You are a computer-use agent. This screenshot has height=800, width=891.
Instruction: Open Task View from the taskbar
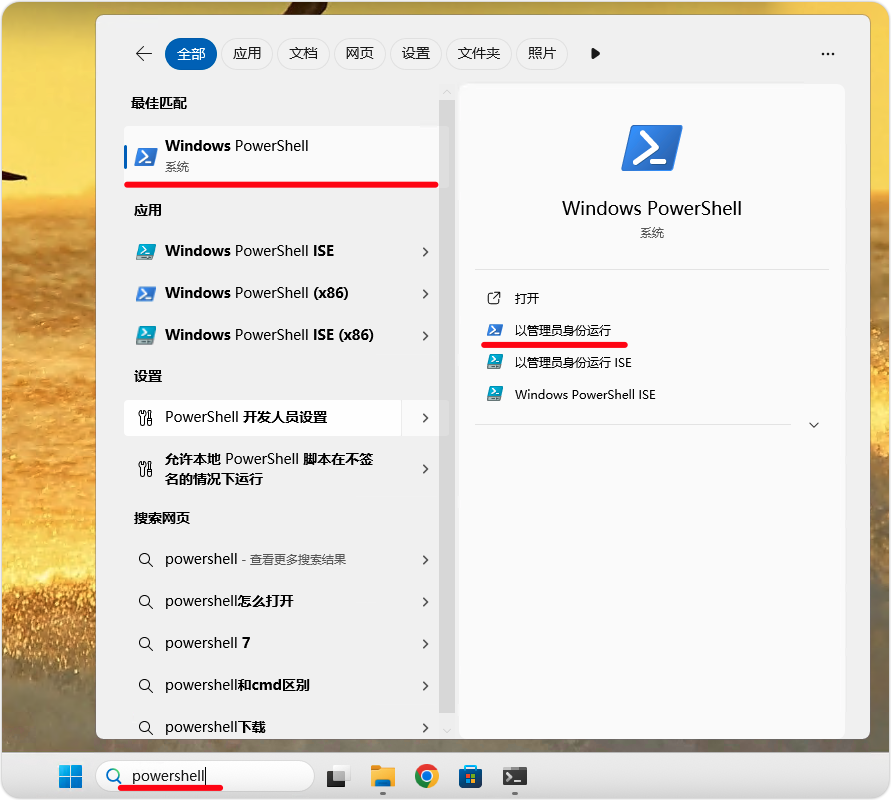coord(338,777)
